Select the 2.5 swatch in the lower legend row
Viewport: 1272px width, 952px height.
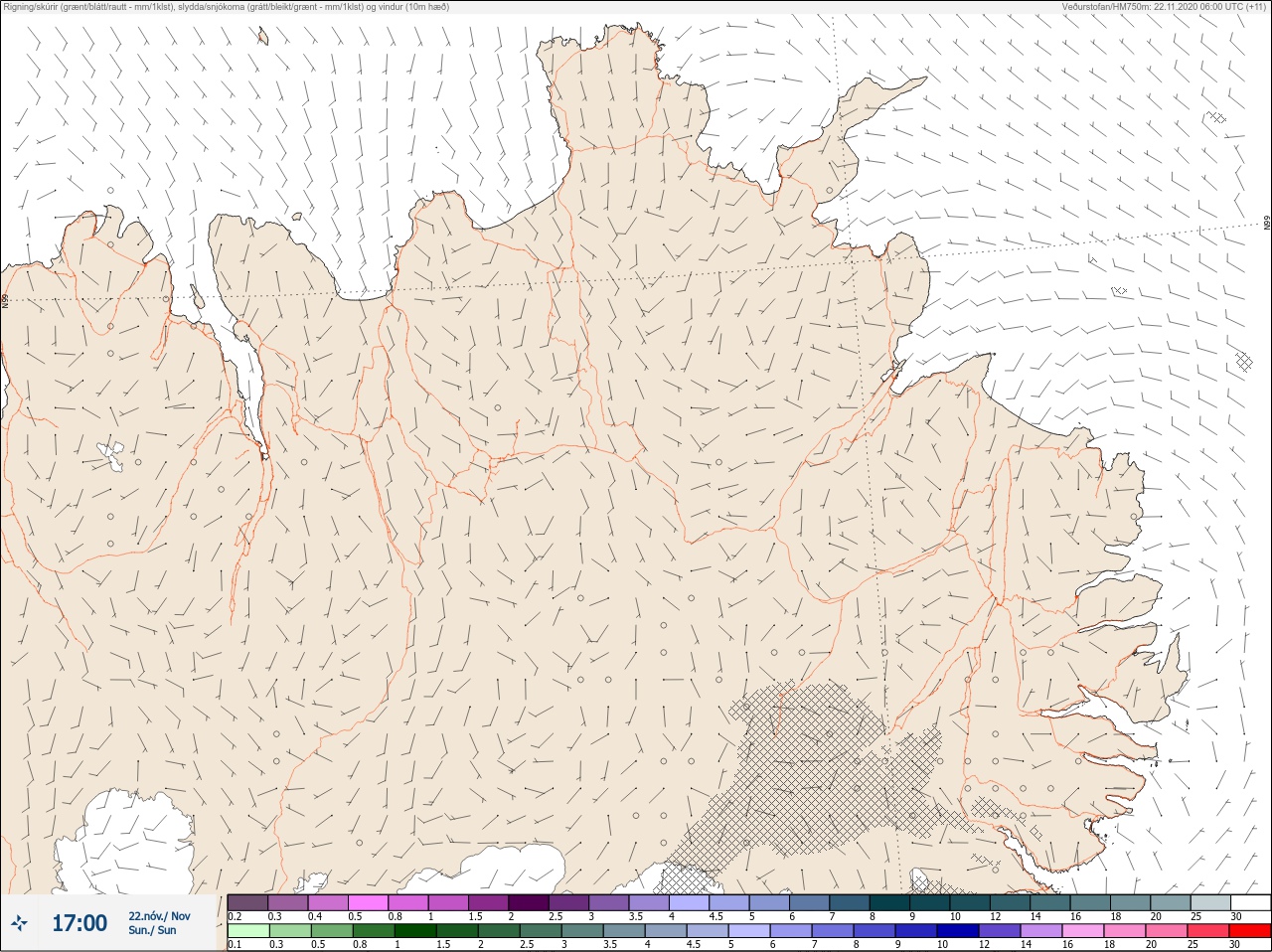point(541,931)
